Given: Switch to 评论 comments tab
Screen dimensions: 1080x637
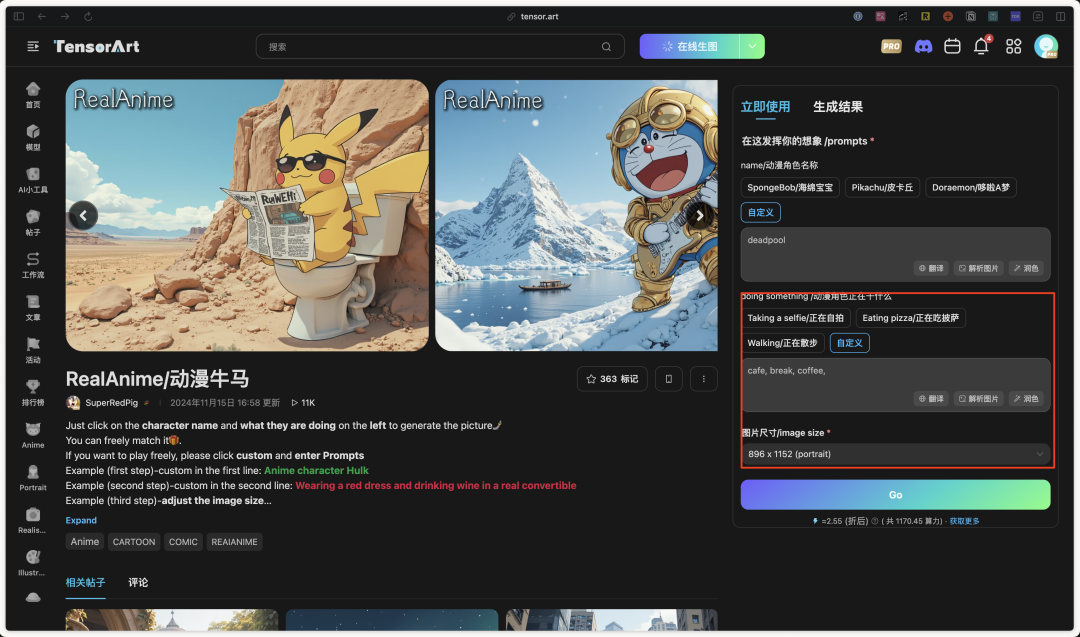Looking at the screenshot, I should click(138, 582).
